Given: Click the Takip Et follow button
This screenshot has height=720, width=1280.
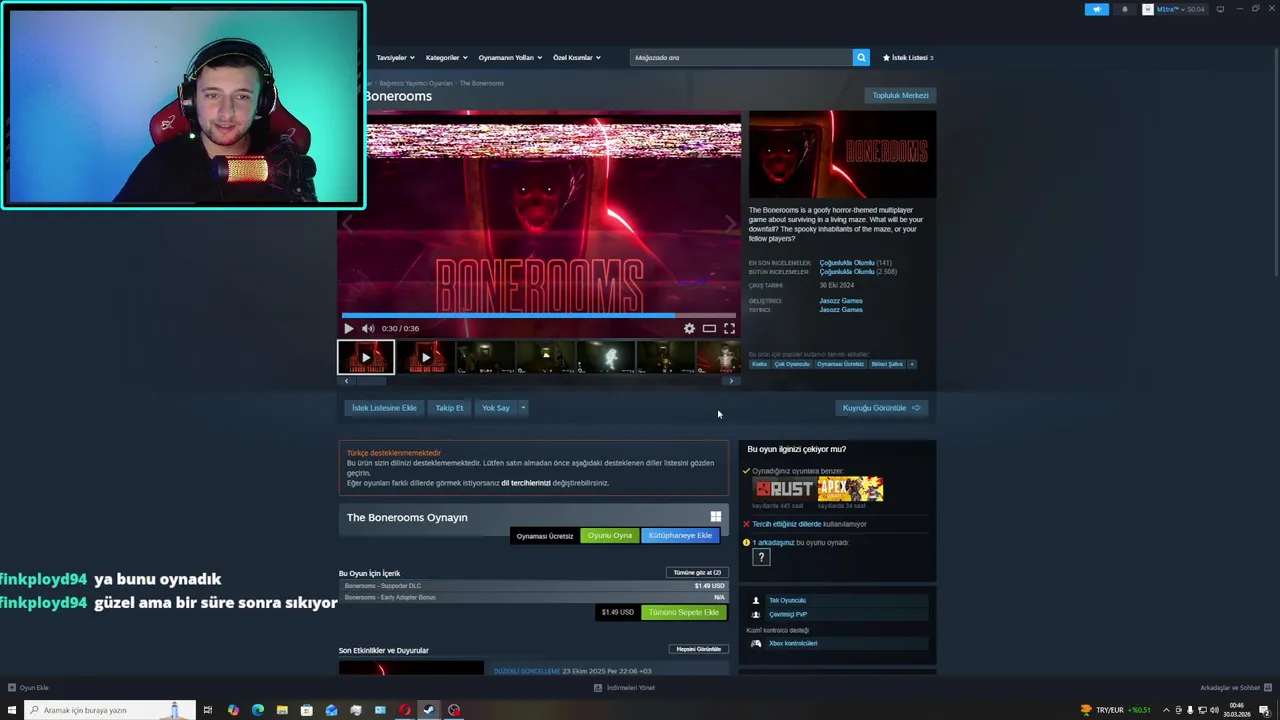Looking at the screenshot, I should (449, 408).
